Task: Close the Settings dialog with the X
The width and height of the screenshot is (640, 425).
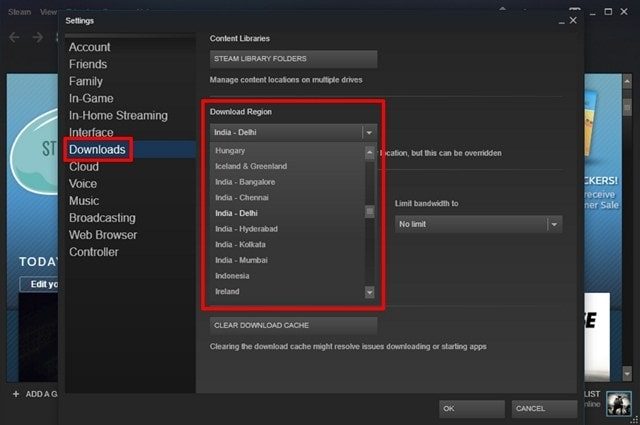Action: [573, 20]
